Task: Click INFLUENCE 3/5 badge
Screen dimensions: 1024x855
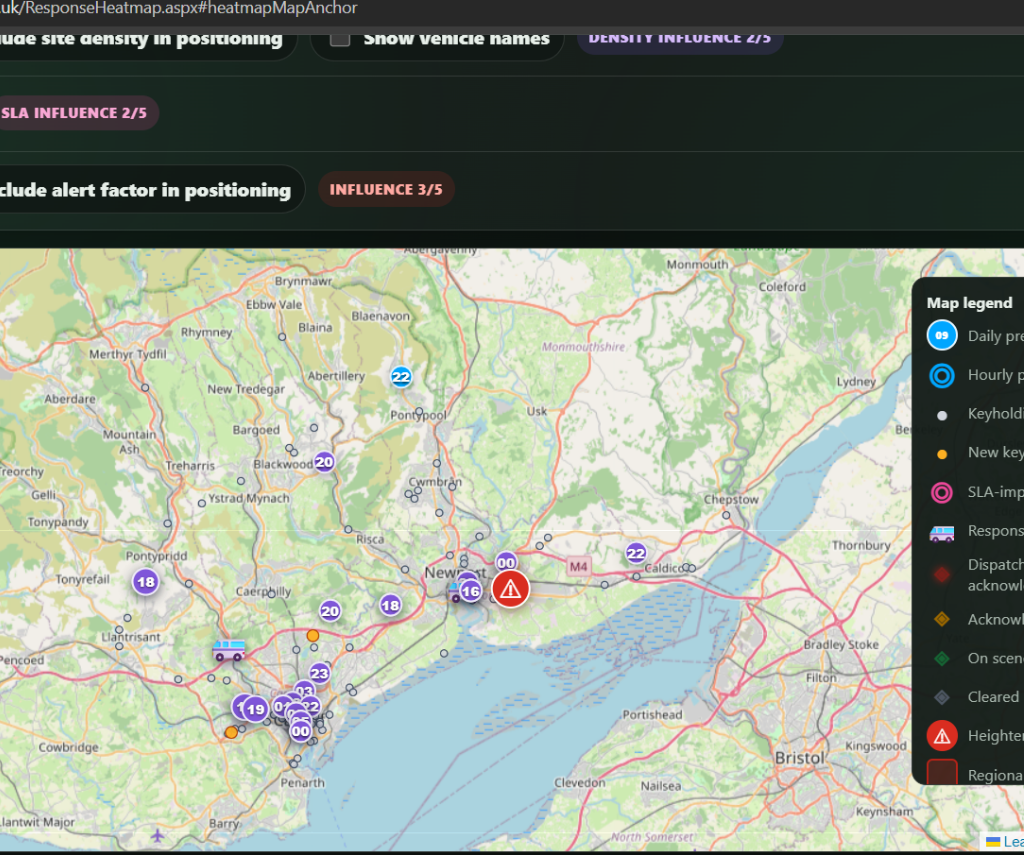Action: click(x=386, y=189)
